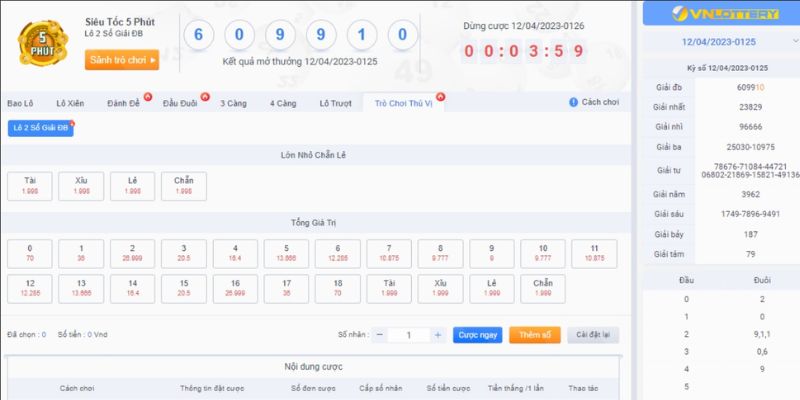Select total value 8 bet option
800x400 pixels.
(440, 254)
